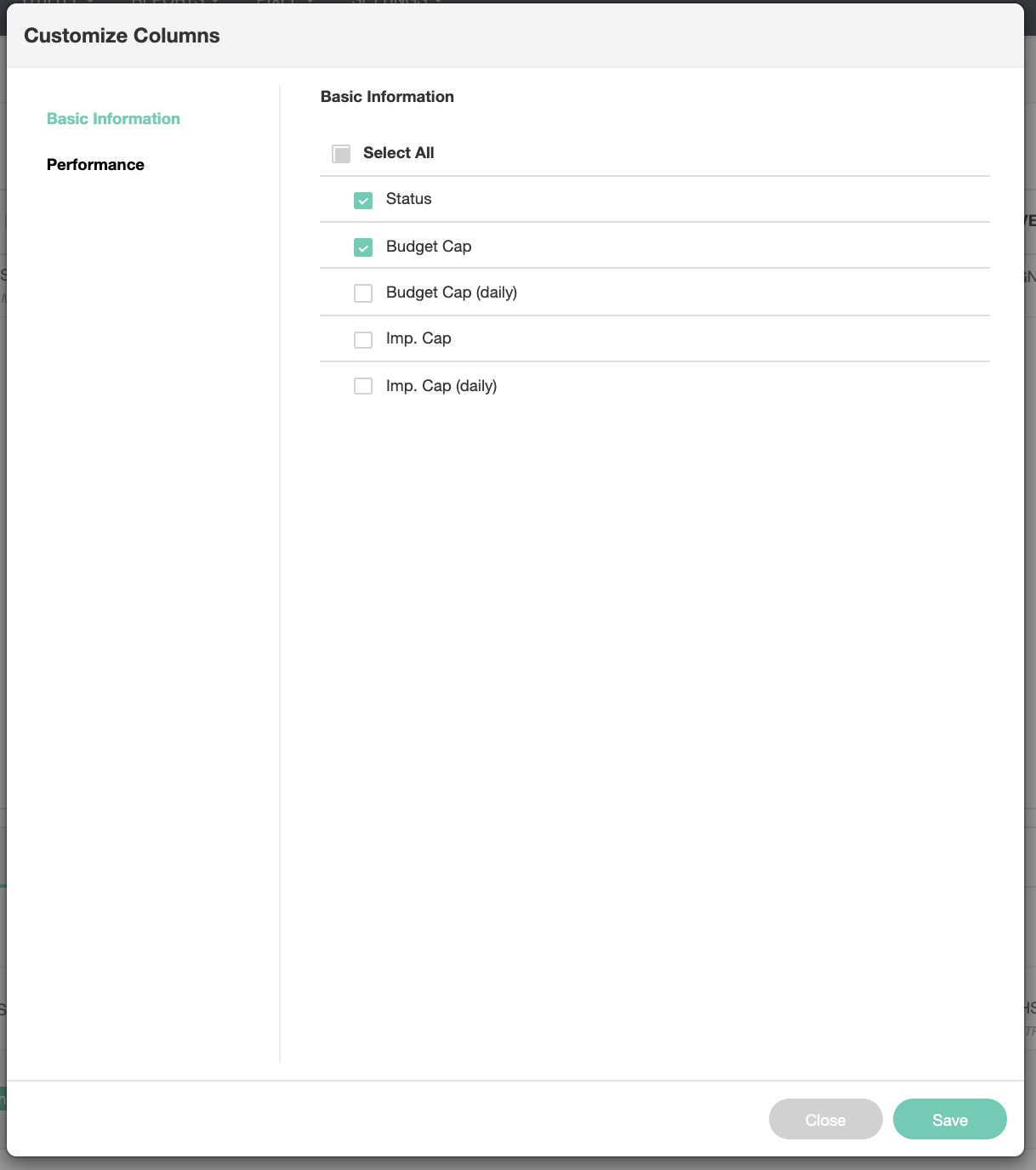Click the 'Imp. Cap (daily)' label text
This screenshot has width=1036, height=1170.
(441, 386)
